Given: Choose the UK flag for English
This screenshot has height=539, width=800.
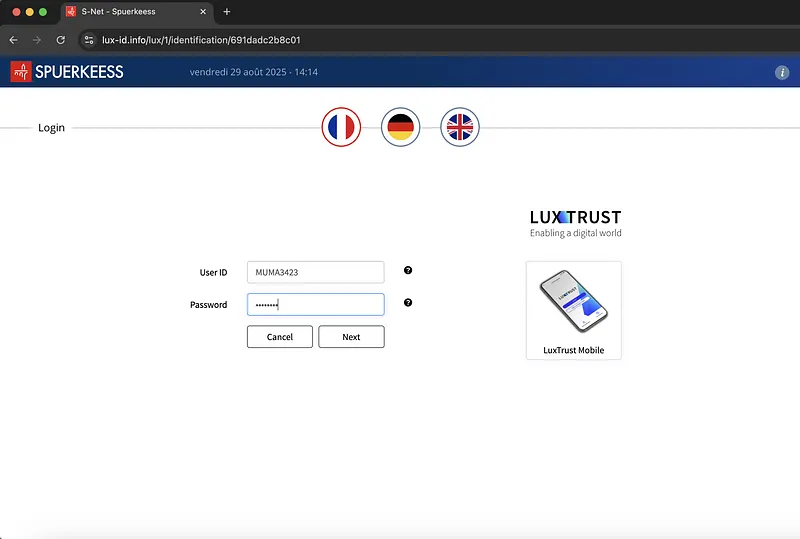Looking at the screenshot, I should (460, 127).
